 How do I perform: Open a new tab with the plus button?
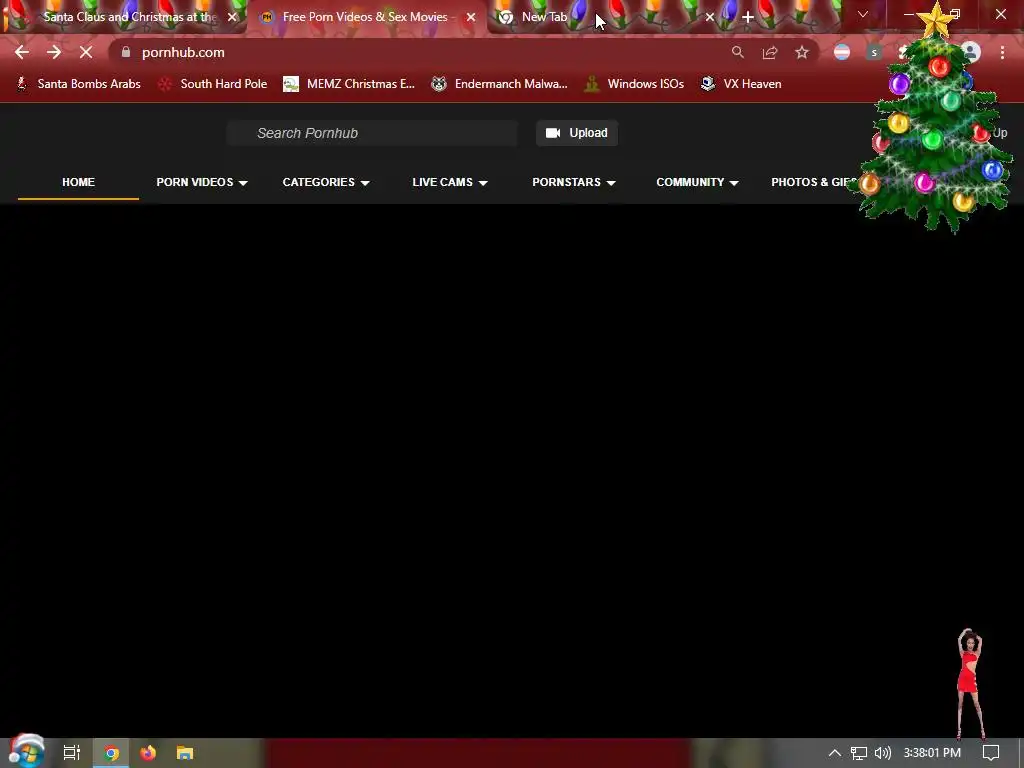[748, 17]
